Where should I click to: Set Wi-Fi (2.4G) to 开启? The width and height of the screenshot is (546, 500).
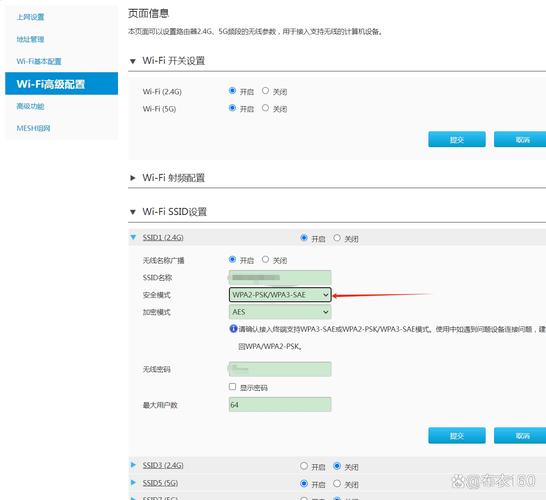(232, 91)
